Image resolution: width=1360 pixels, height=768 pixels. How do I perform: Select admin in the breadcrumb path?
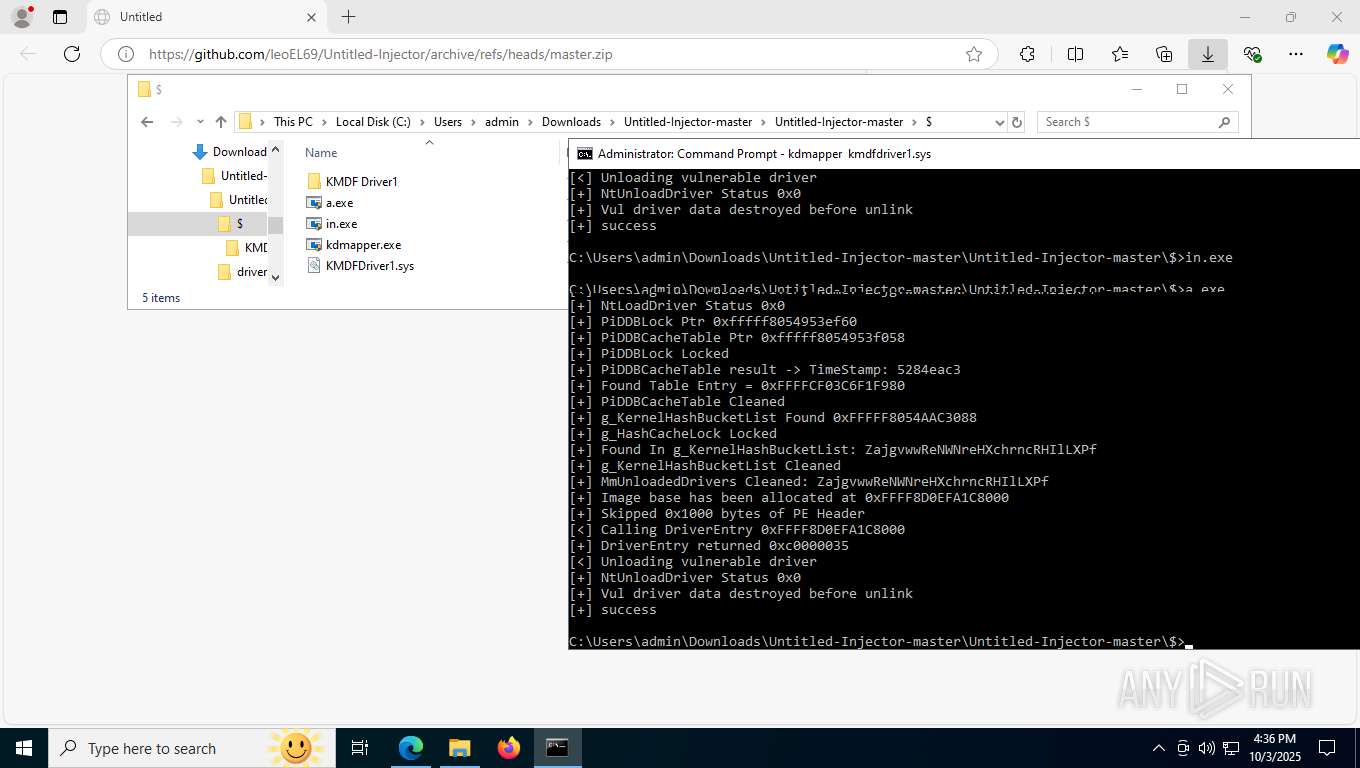pos(502,122)
